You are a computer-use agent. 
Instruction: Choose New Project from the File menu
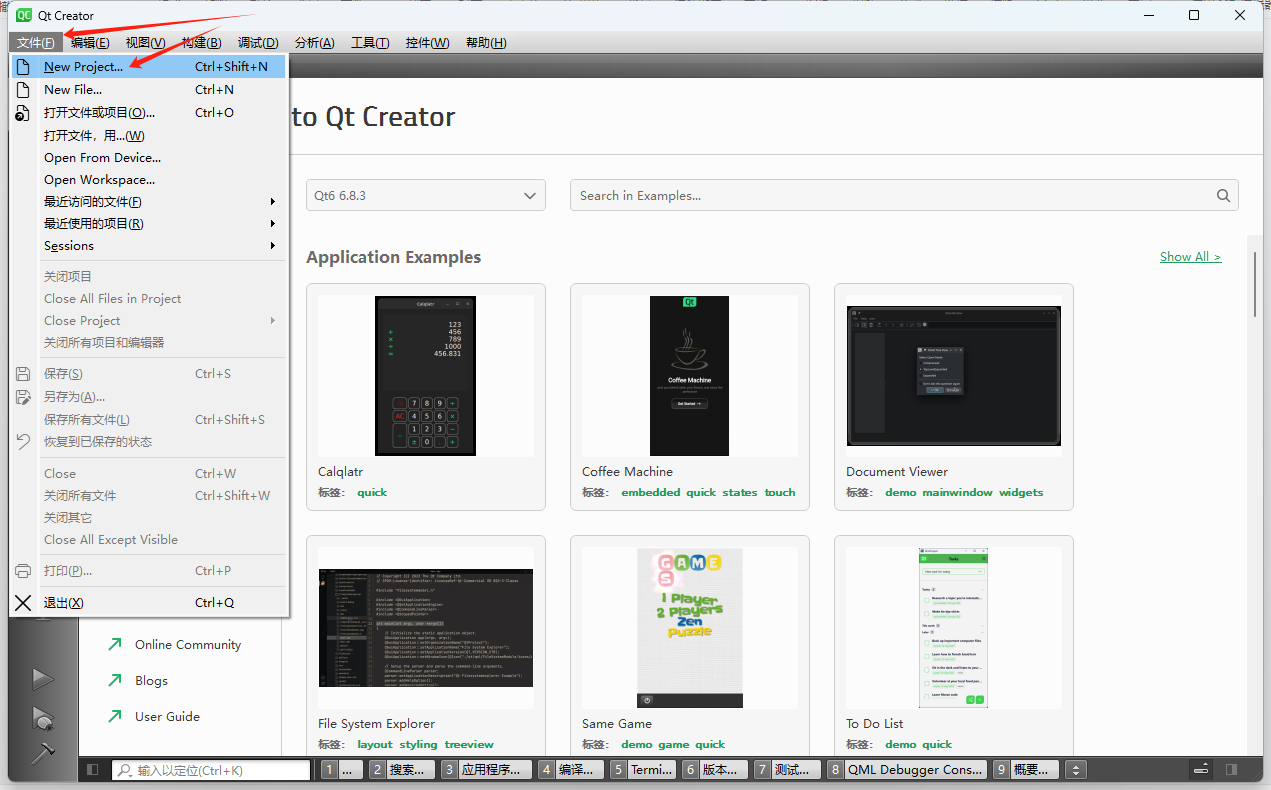click(x=148, y=67)
